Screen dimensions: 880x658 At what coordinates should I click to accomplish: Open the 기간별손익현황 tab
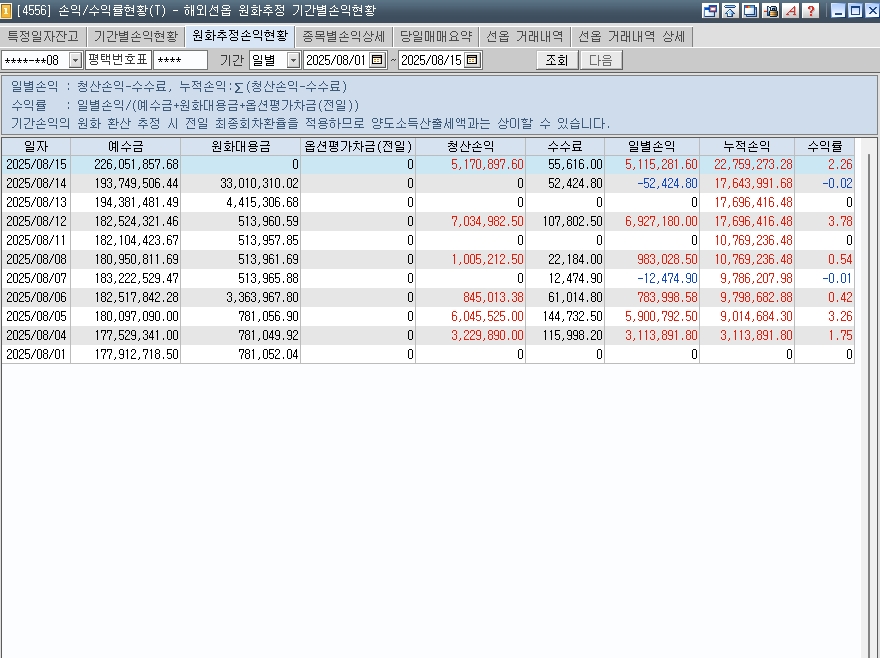pyautogui.click(x=136, y=37)
